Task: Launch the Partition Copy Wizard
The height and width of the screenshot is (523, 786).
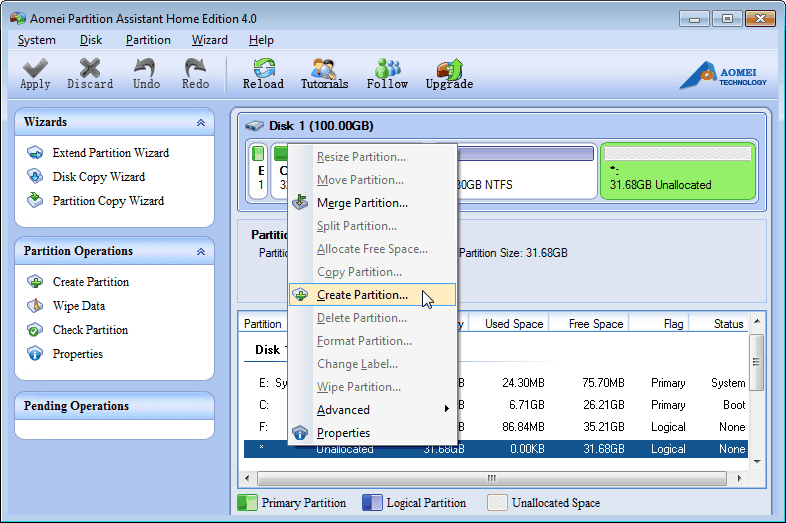Action: (x=108, y=201)
